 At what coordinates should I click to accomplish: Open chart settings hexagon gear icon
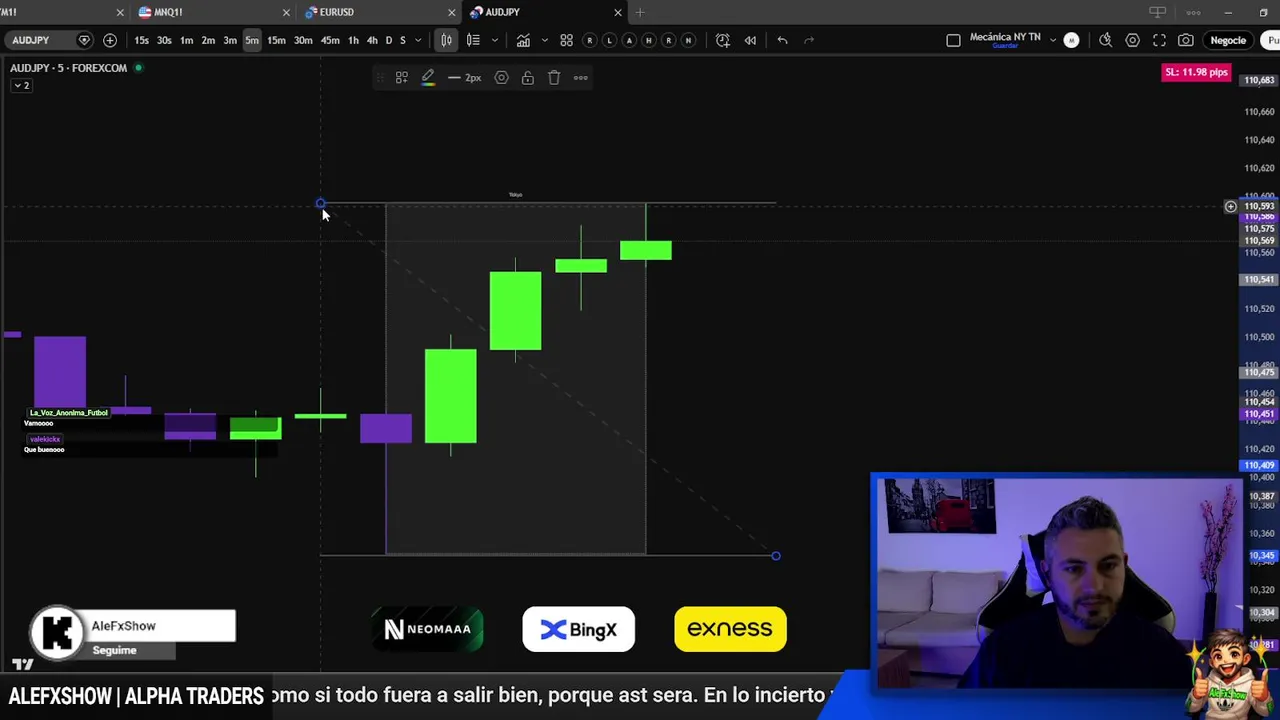point(1132,40)
